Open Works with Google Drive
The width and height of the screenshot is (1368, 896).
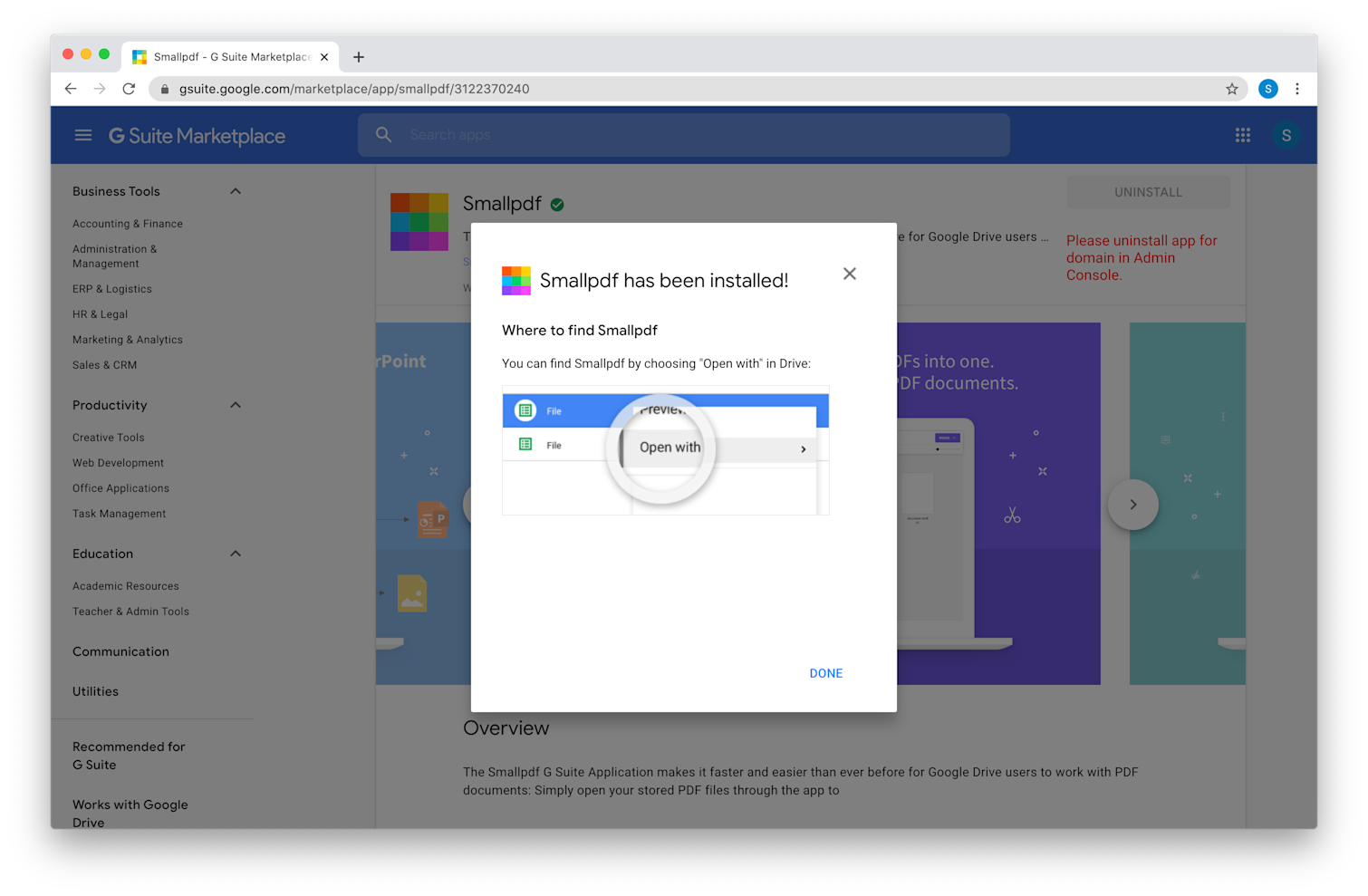[x=130, y=813]
